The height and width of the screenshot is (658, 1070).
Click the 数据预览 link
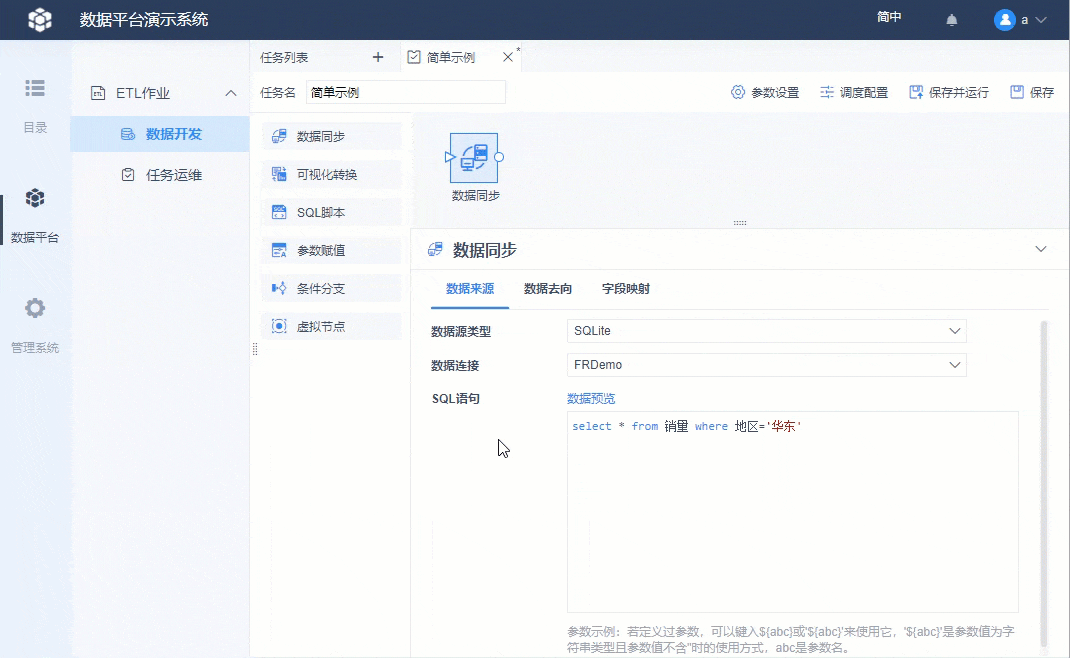(x=591, y=399)
